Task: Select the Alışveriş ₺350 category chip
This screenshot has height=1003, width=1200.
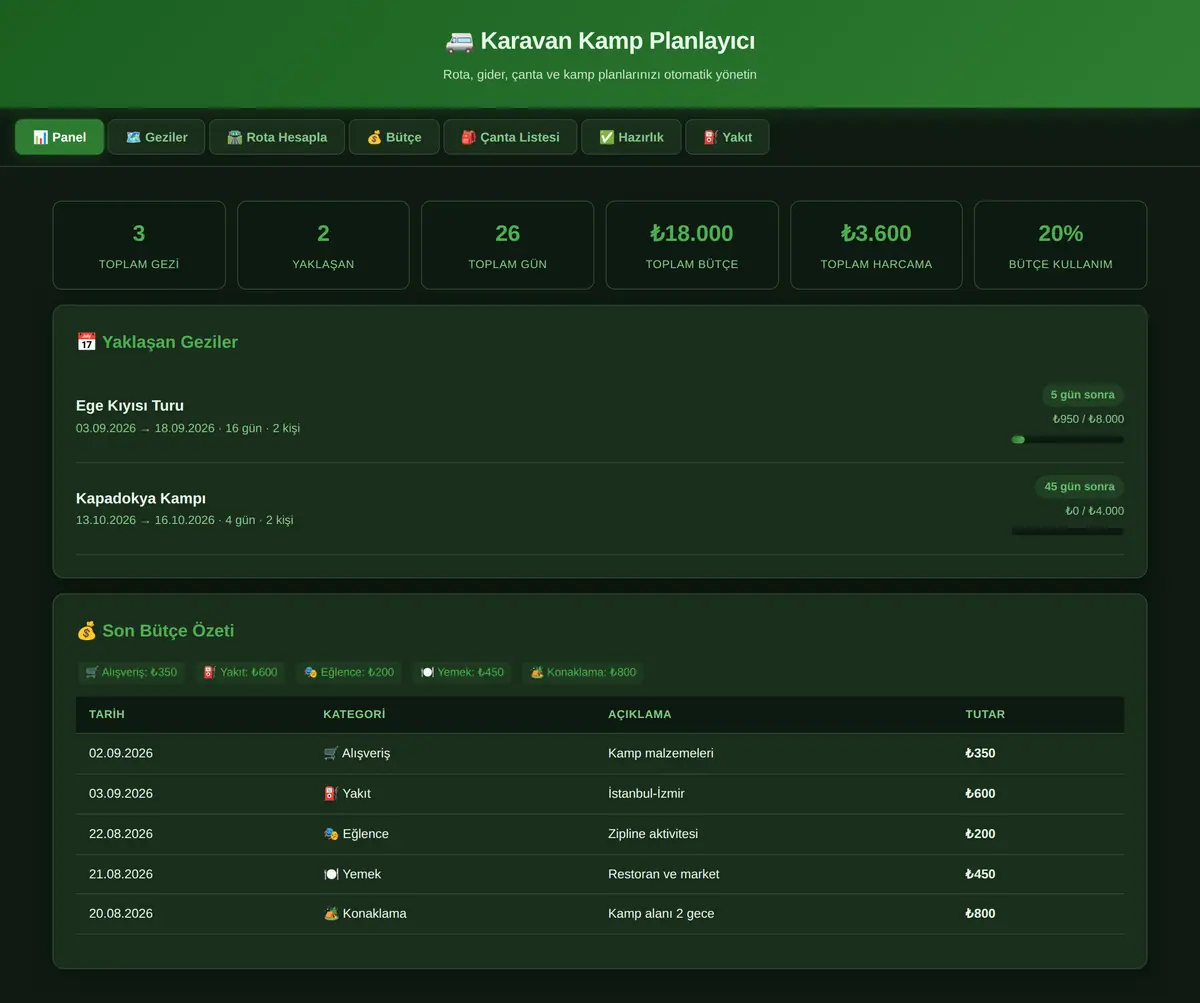Action: point(131,672)
